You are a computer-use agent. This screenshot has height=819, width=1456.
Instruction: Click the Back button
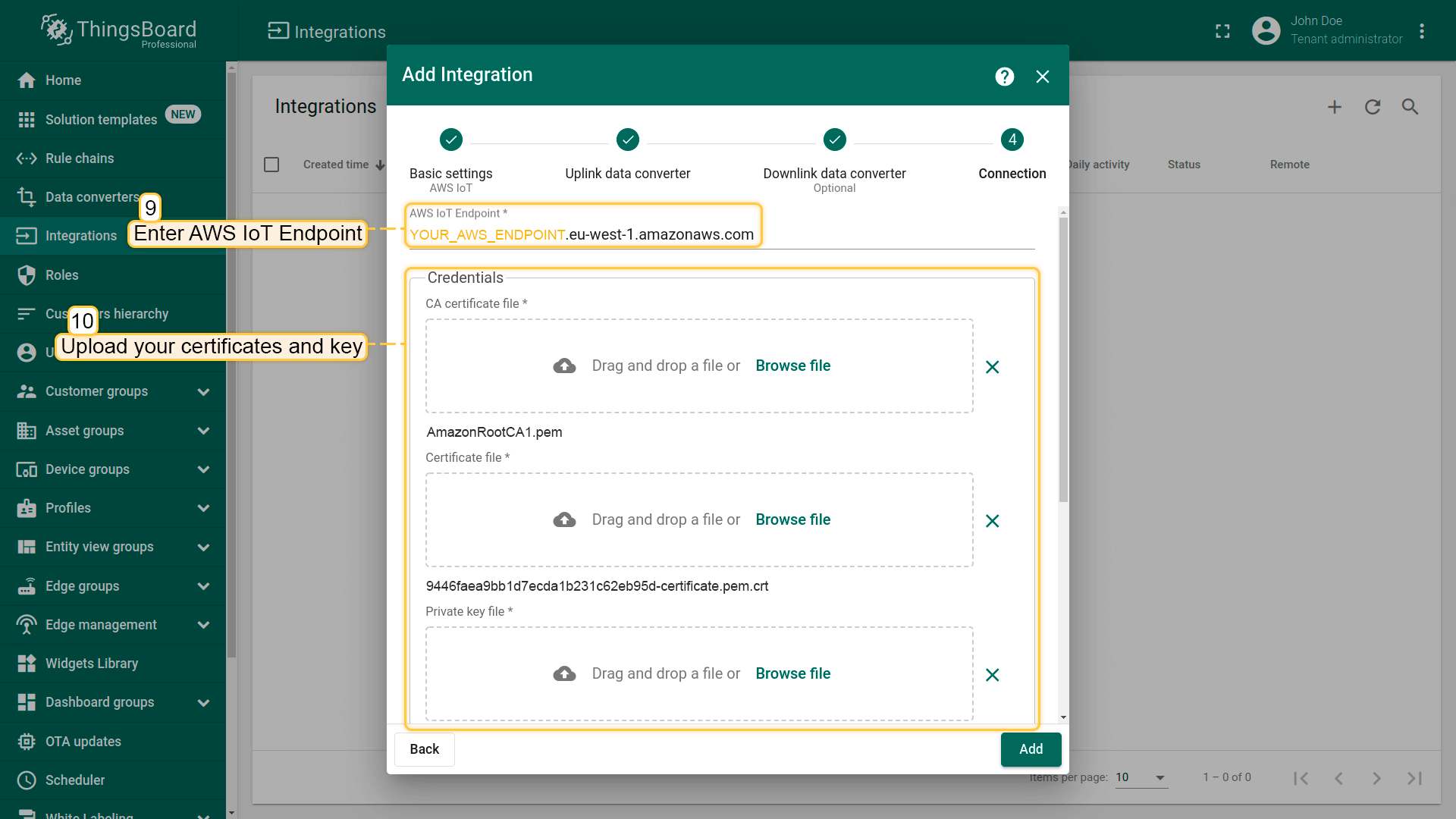[x=424, y=749]
